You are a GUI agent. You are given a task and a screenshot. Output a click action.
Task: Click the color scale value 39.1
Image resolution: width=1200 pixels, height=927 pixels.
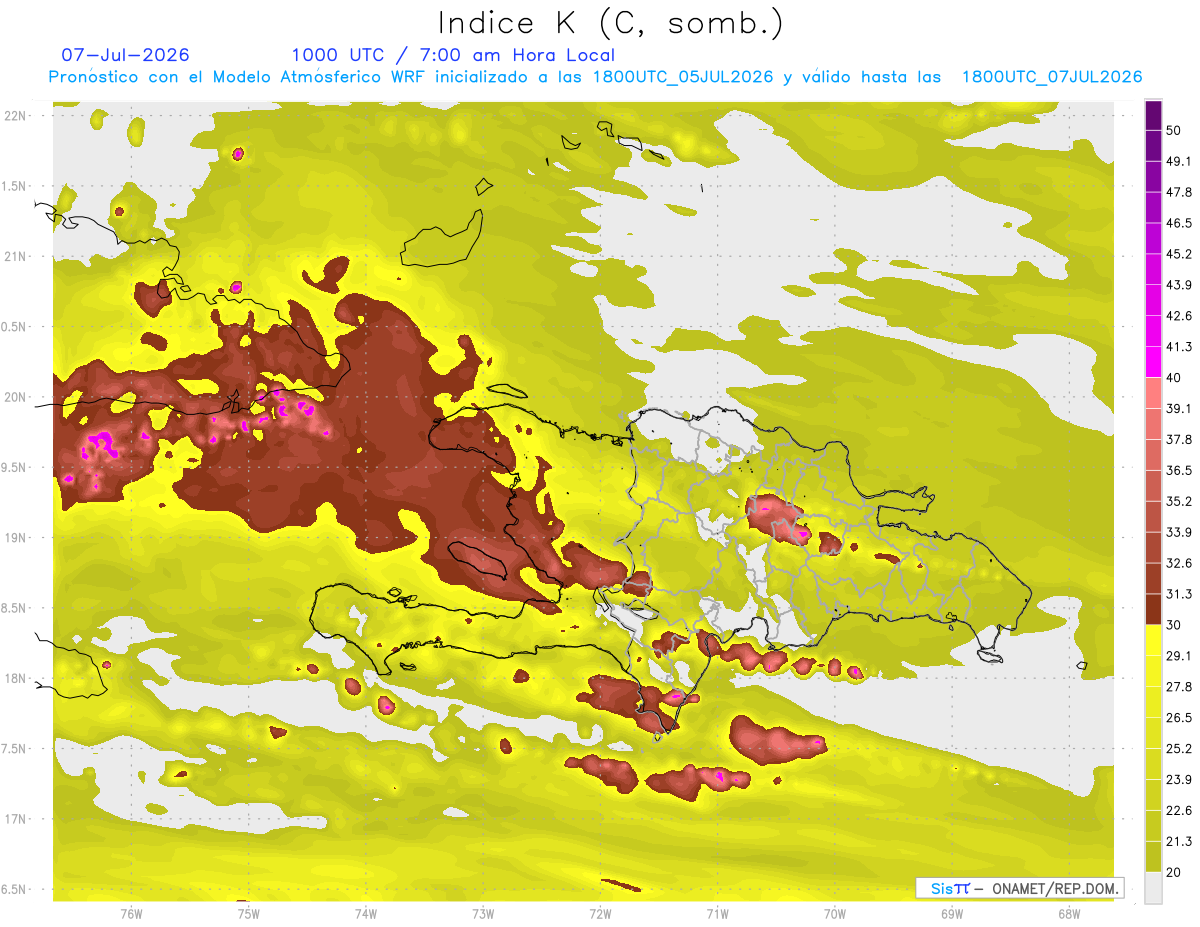1179,408
